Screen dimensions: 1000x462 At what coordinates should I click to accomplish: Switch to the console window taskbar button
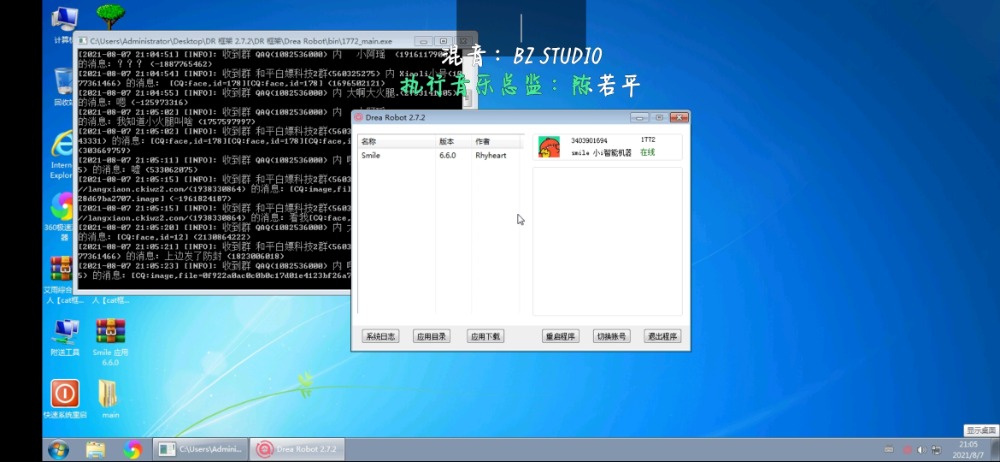(200, 449)
